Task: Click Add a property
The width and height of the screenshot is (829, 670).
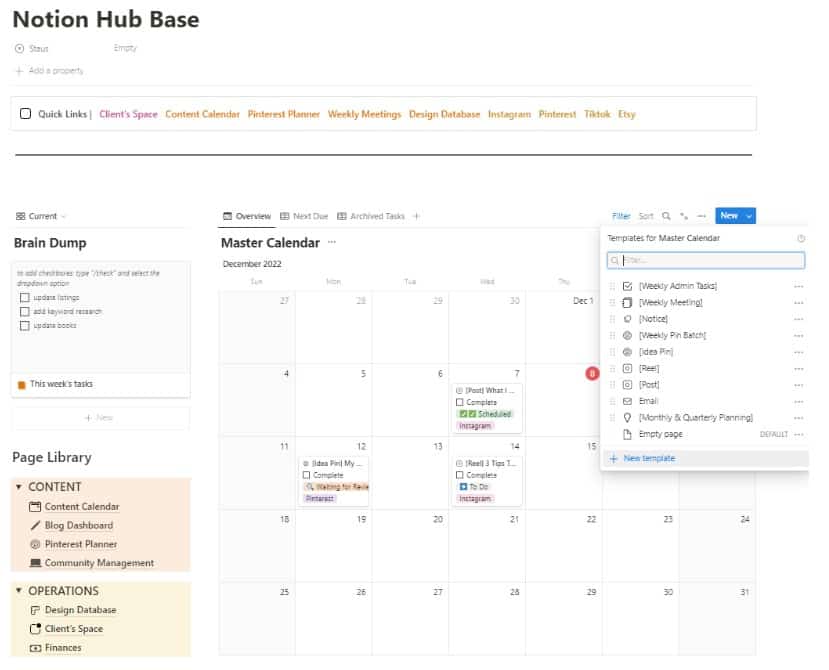Action: click(50, 71)
